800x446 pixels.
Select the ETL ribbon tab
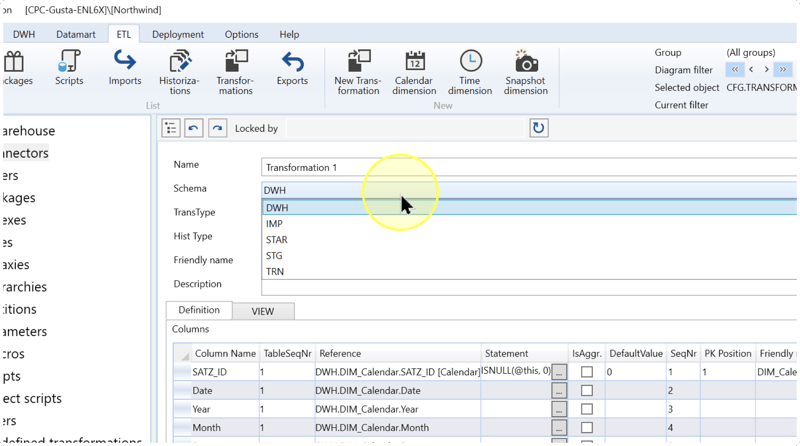(x=123, y=34)
